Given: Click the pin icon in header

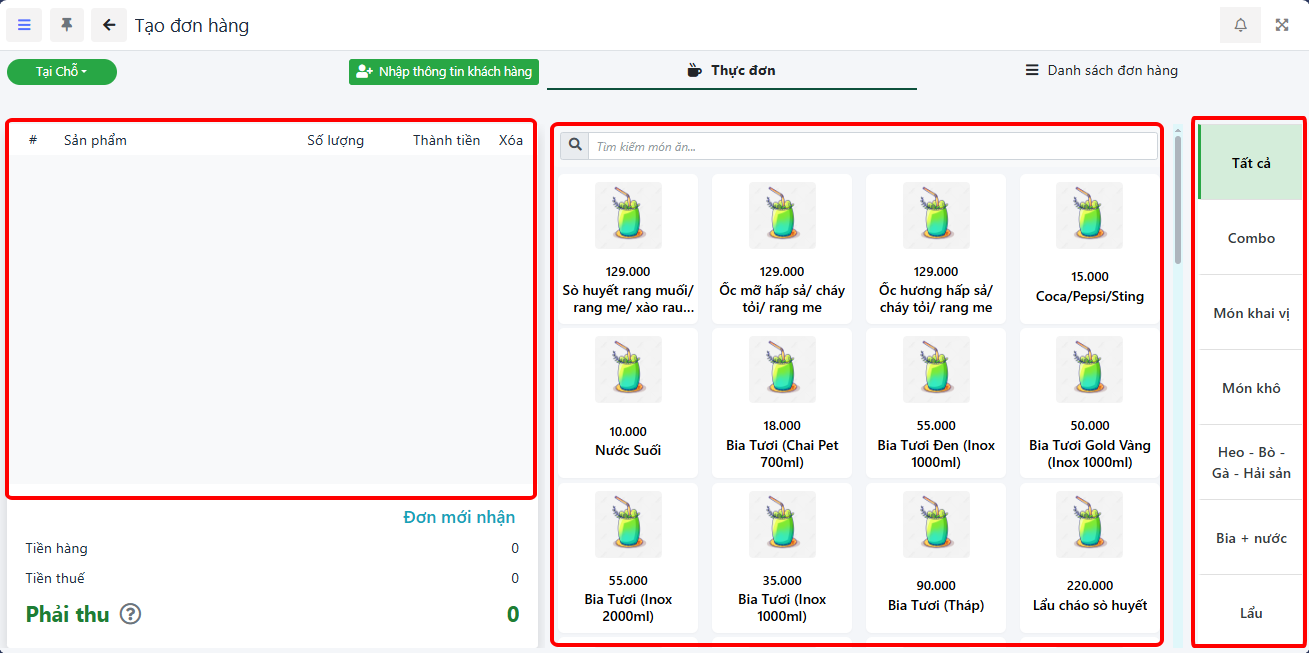Looking at the screenshot, I should [67, 25].
